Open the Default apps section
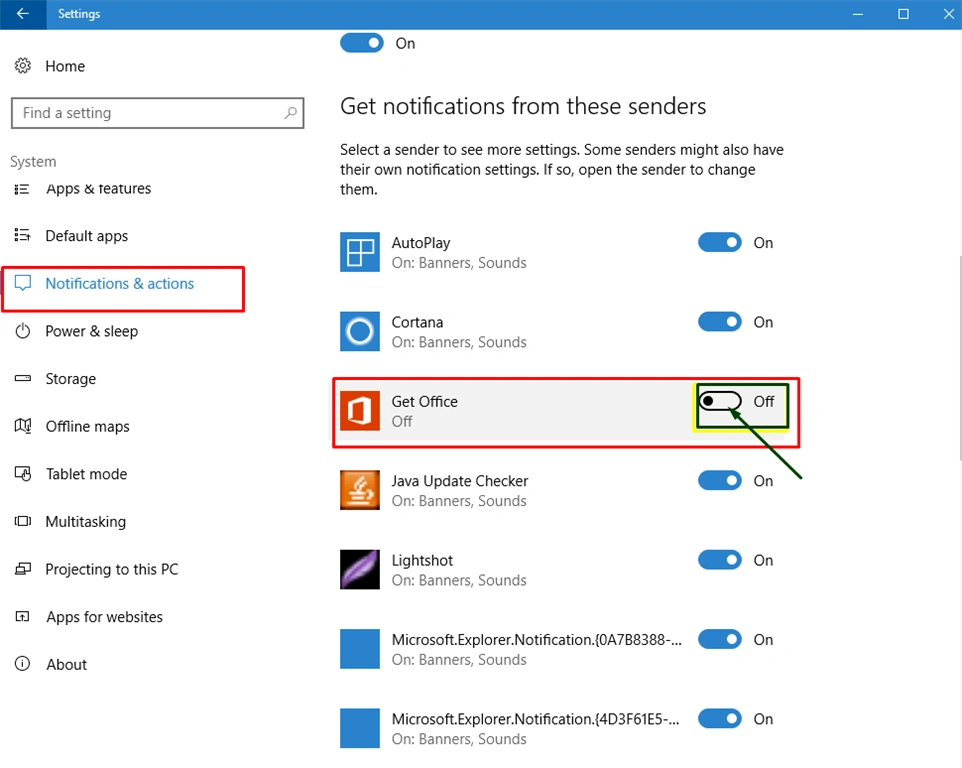 87,236
